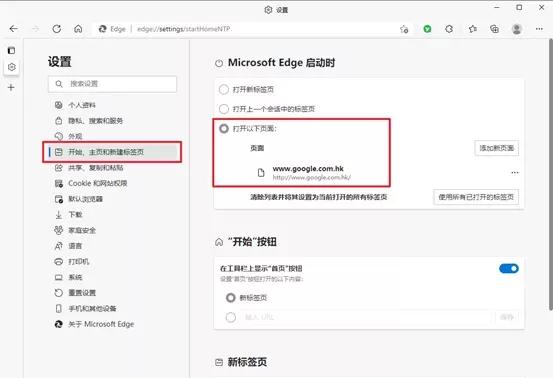The height and width of the screenshot is (378, 553).
Task: Select 开始、主页和新建标签页 in sidebar
Action: 112,152
